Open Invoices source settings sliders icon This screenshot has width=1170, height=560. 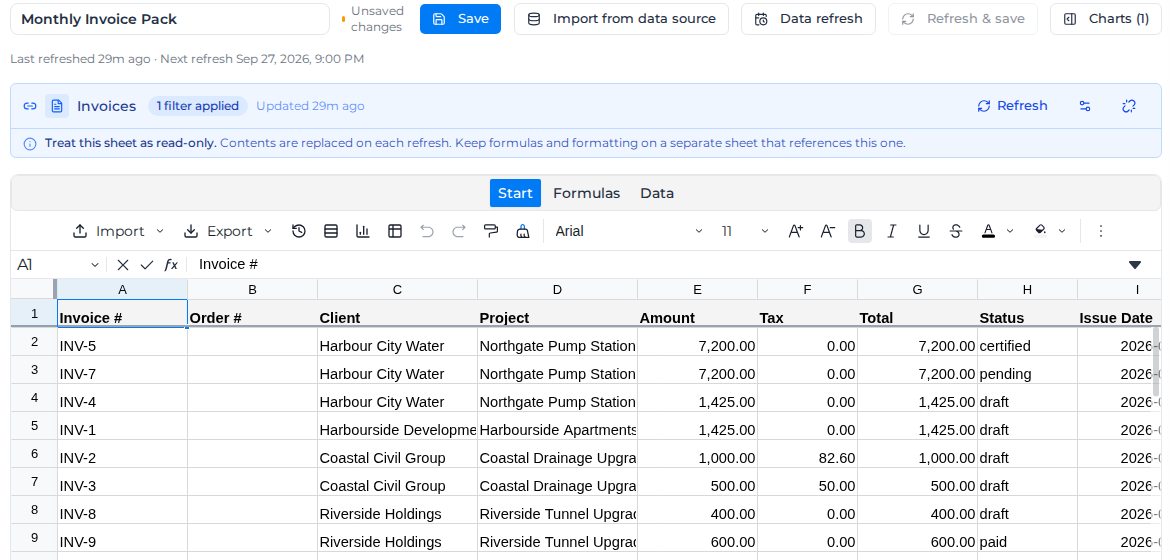click(x=1085, y=106)
